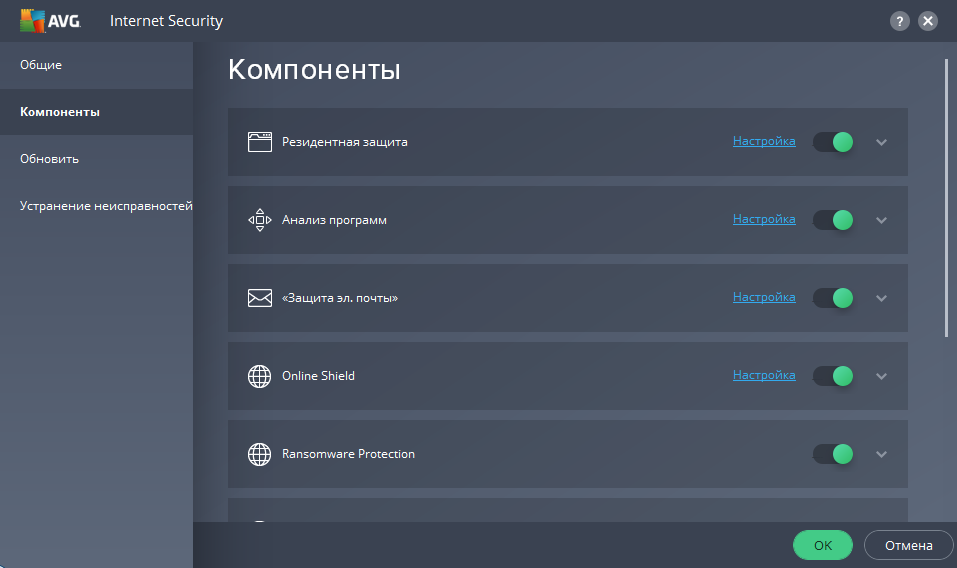Screen dimensions: 957x568
Task: Disable Ransomware Protection toggle
Action: pyautogui.click(x=833, y=454)
